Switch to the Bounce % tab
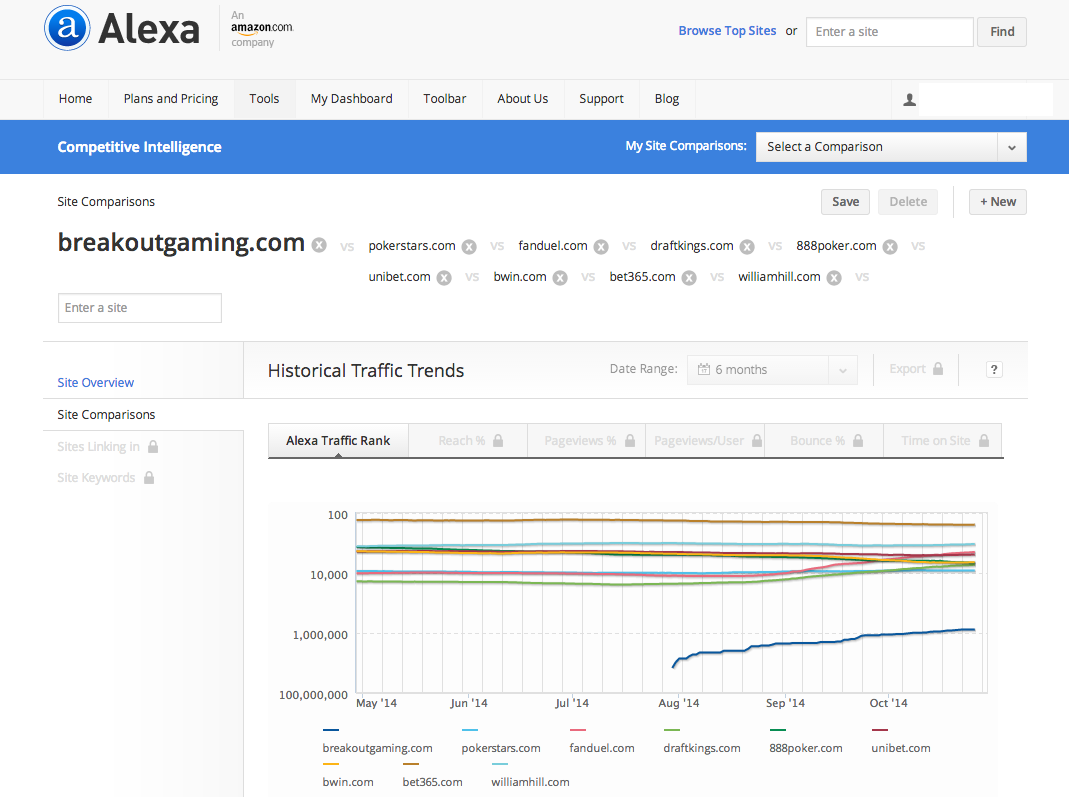Viewport: 1069px width, 797px height. tap(824, 440)
